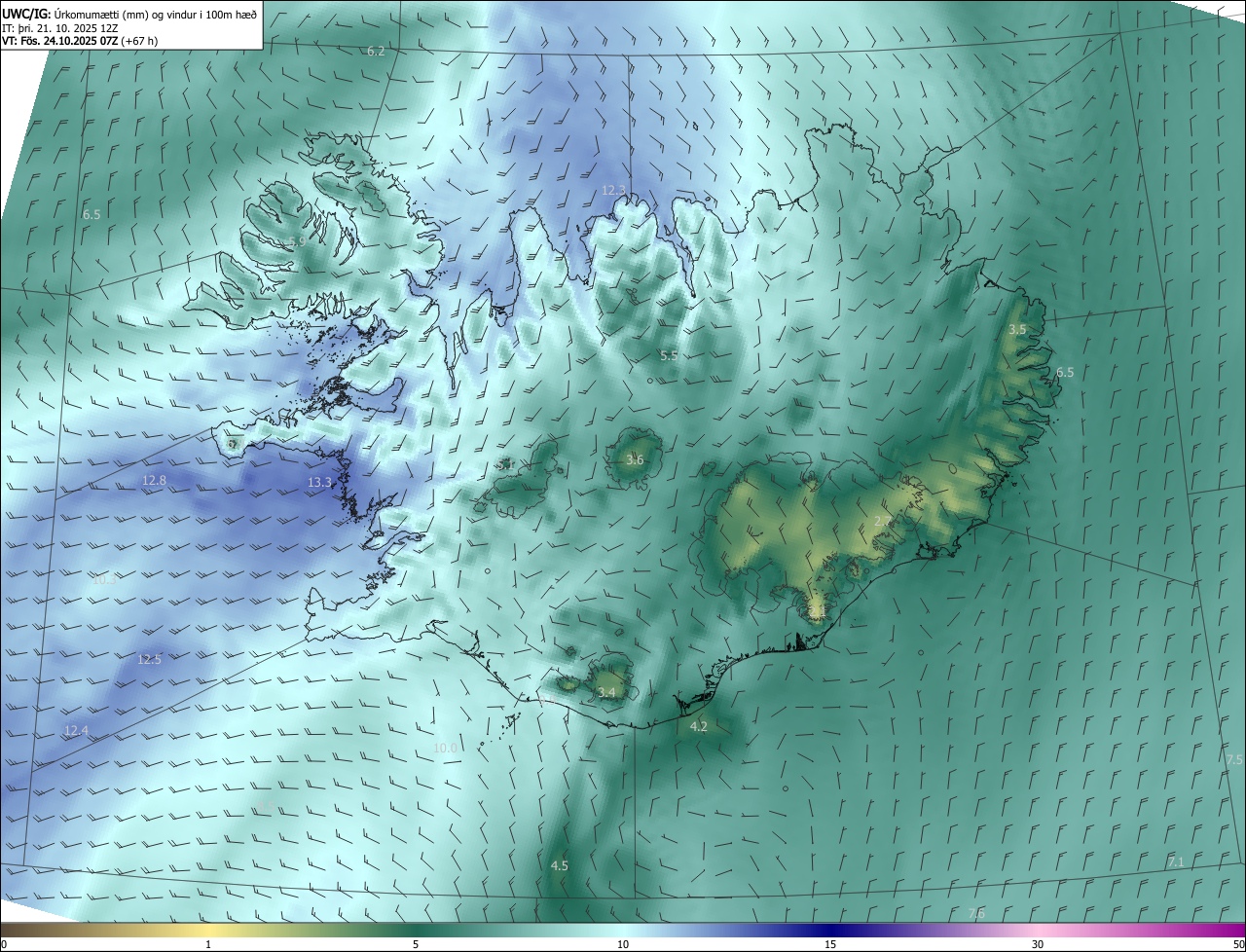Screen dimensions: 1246x952
Task: Click the 12.5 value label
Action: (x=149, y=659)
